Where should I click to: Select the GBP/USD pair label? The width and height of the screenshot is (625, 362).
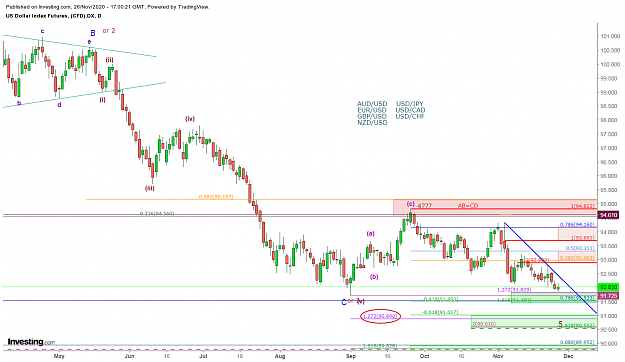(372, 116)
